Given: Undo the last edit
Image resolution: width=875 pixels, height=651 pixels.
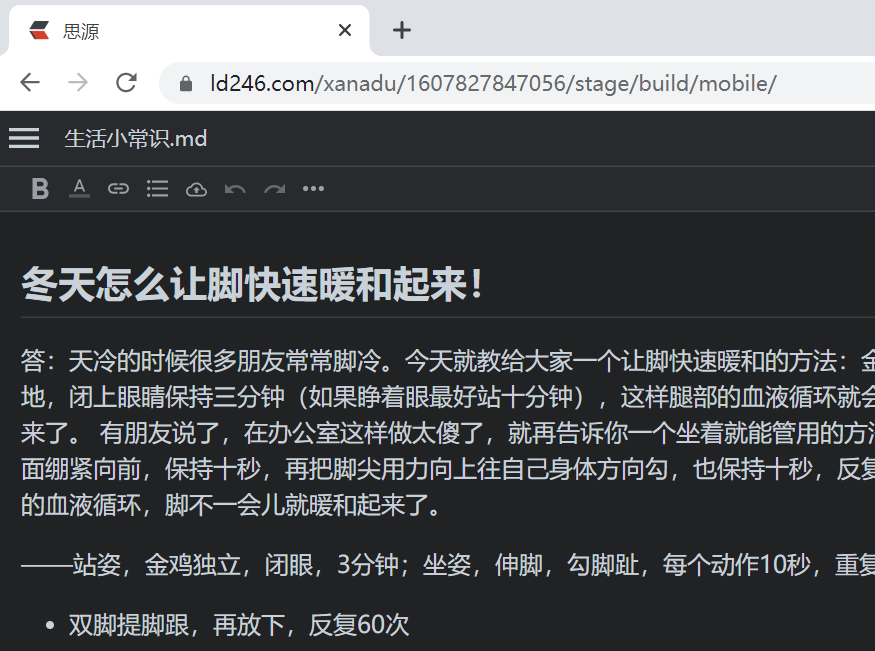Looking at the screenshot, I should 235,188.
